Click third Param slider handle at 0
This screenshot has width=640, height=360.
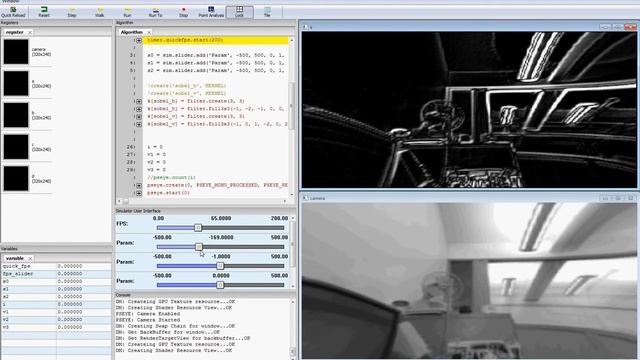(220, 285)
